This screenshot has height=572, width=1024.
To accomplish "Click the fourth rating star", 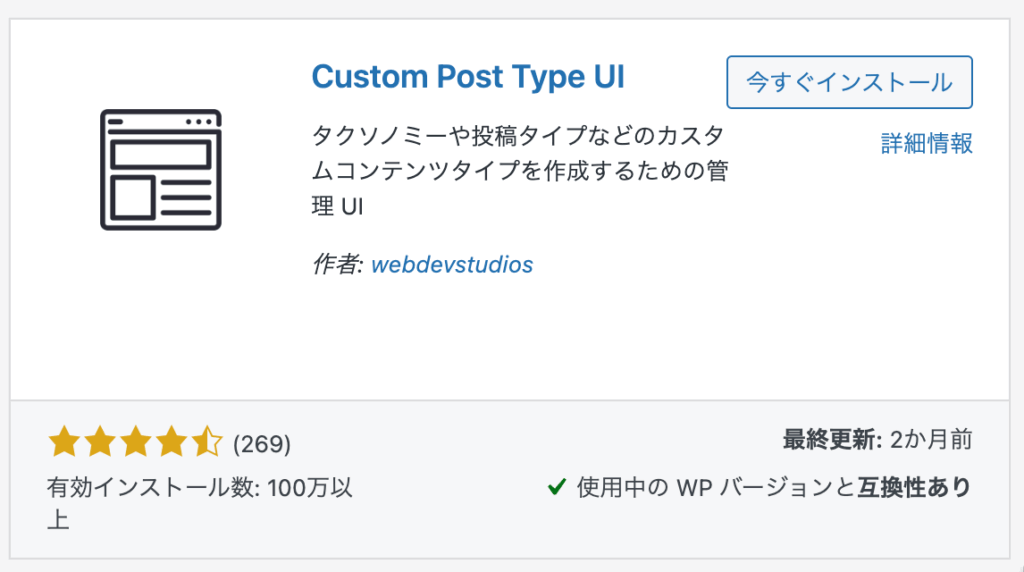I will tap(170, 441).
